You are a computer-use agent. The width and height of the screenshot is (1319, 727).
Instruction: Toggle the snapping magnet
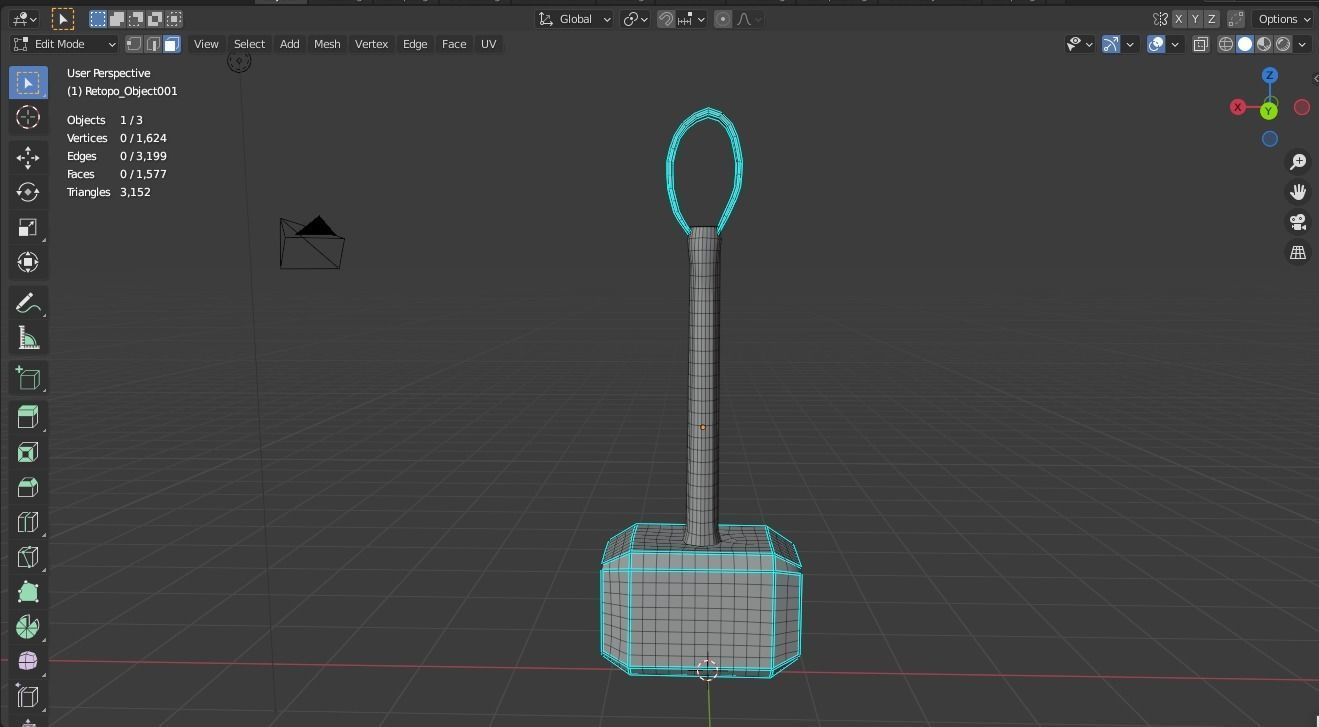click(666, 19)
